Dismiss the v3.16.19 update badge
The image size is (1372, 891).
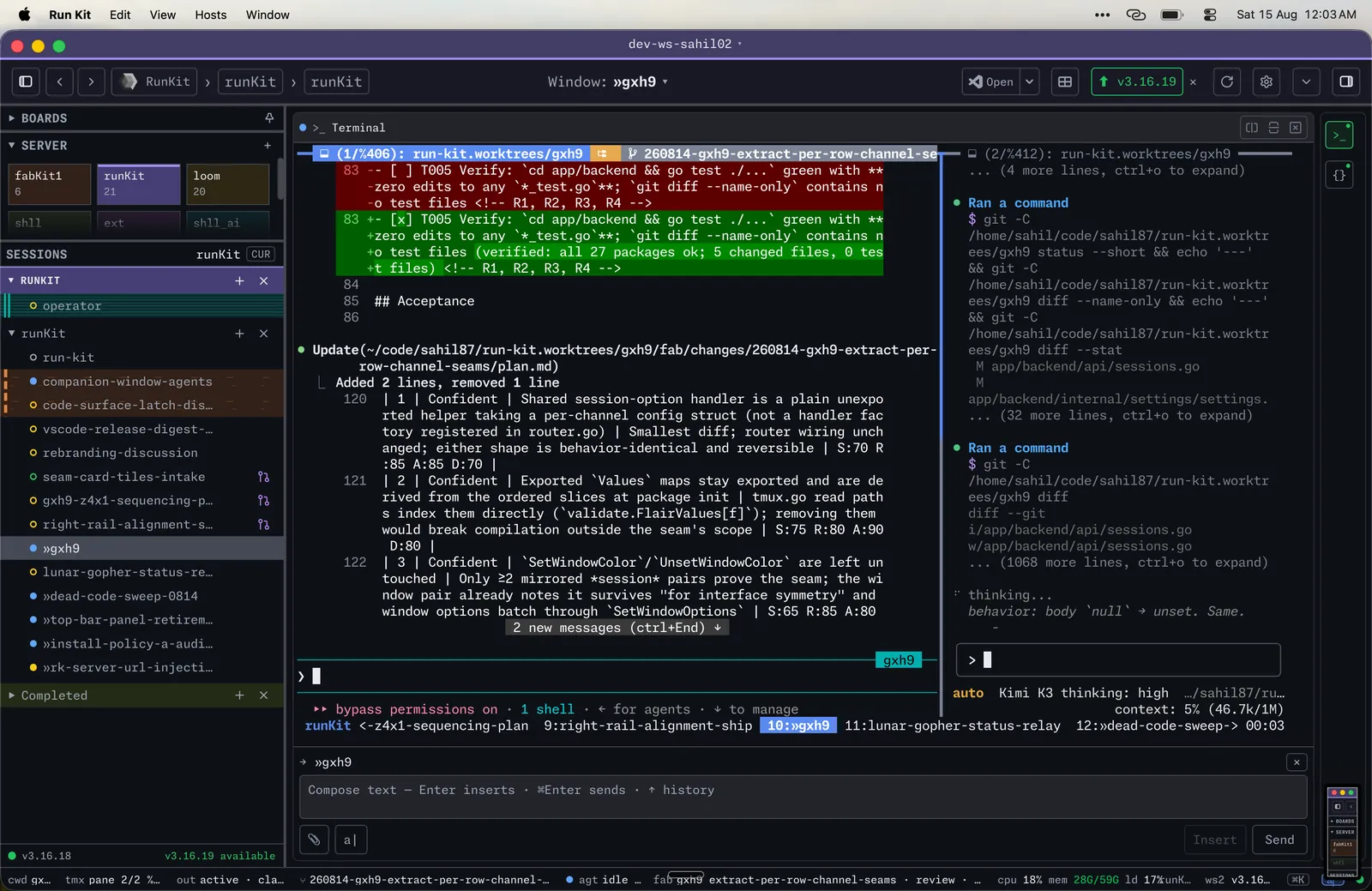(1193, 81)
